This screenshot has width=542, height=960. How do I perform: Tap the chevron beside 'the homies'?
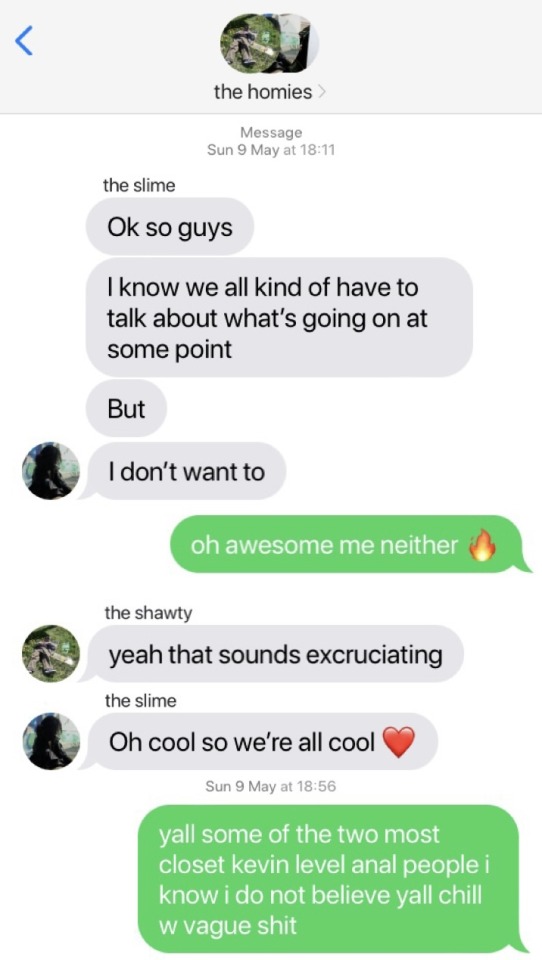322,92
